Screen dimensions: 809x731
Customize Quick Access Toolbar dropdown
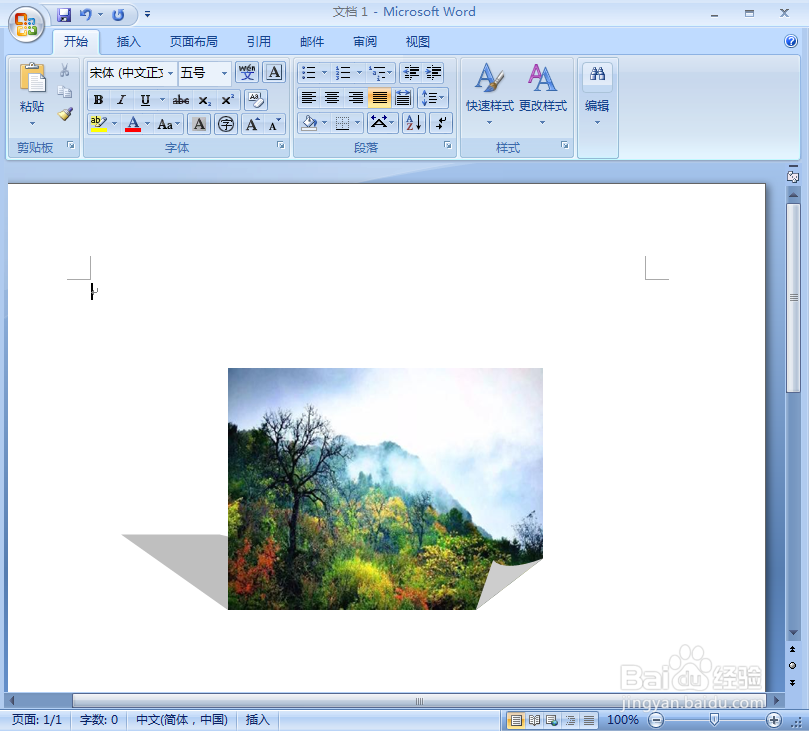pyautogui.click(x=148, y=14)
